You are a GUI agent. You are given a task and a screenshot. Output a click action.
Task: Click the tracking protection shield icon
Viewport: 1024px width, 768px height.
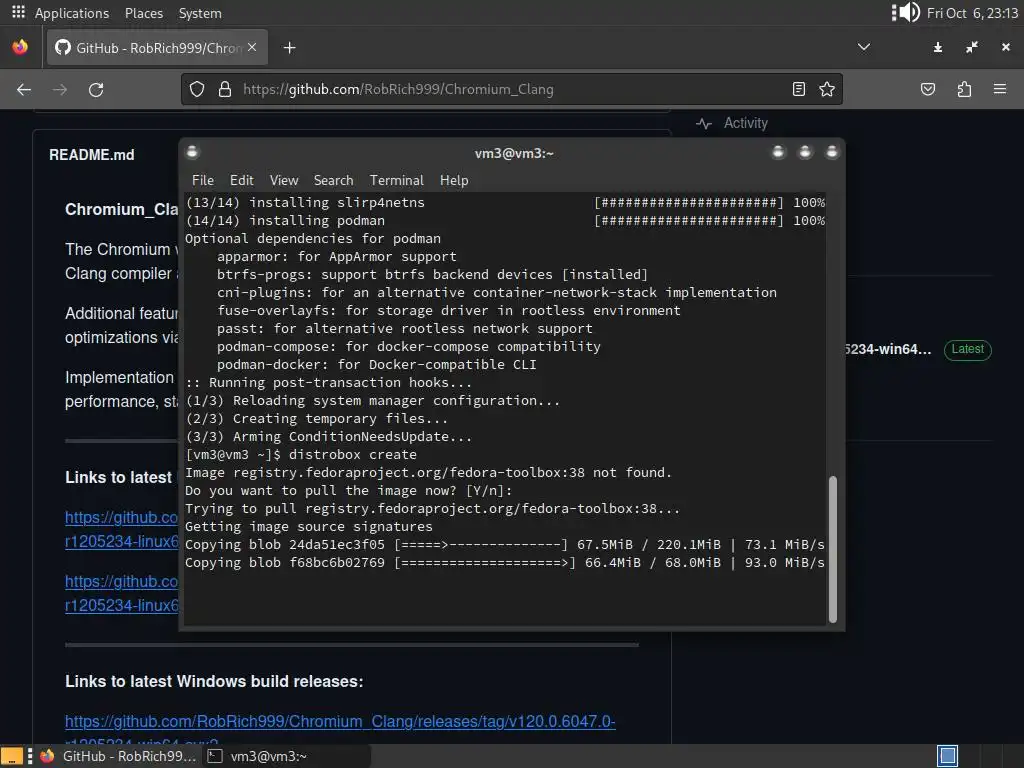pyautogui.click(x=197, y=89)
